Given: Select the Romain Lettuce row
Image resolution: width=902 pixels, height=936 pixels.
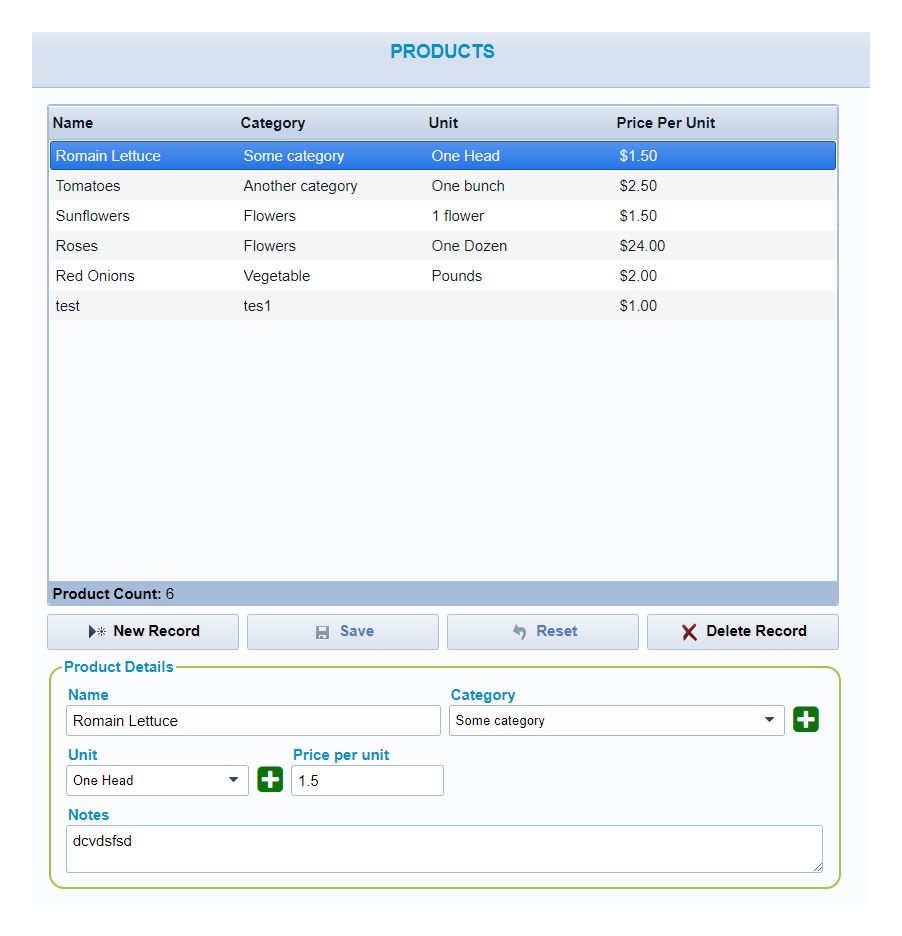Looking at the screenshot, I should (443, 156).
